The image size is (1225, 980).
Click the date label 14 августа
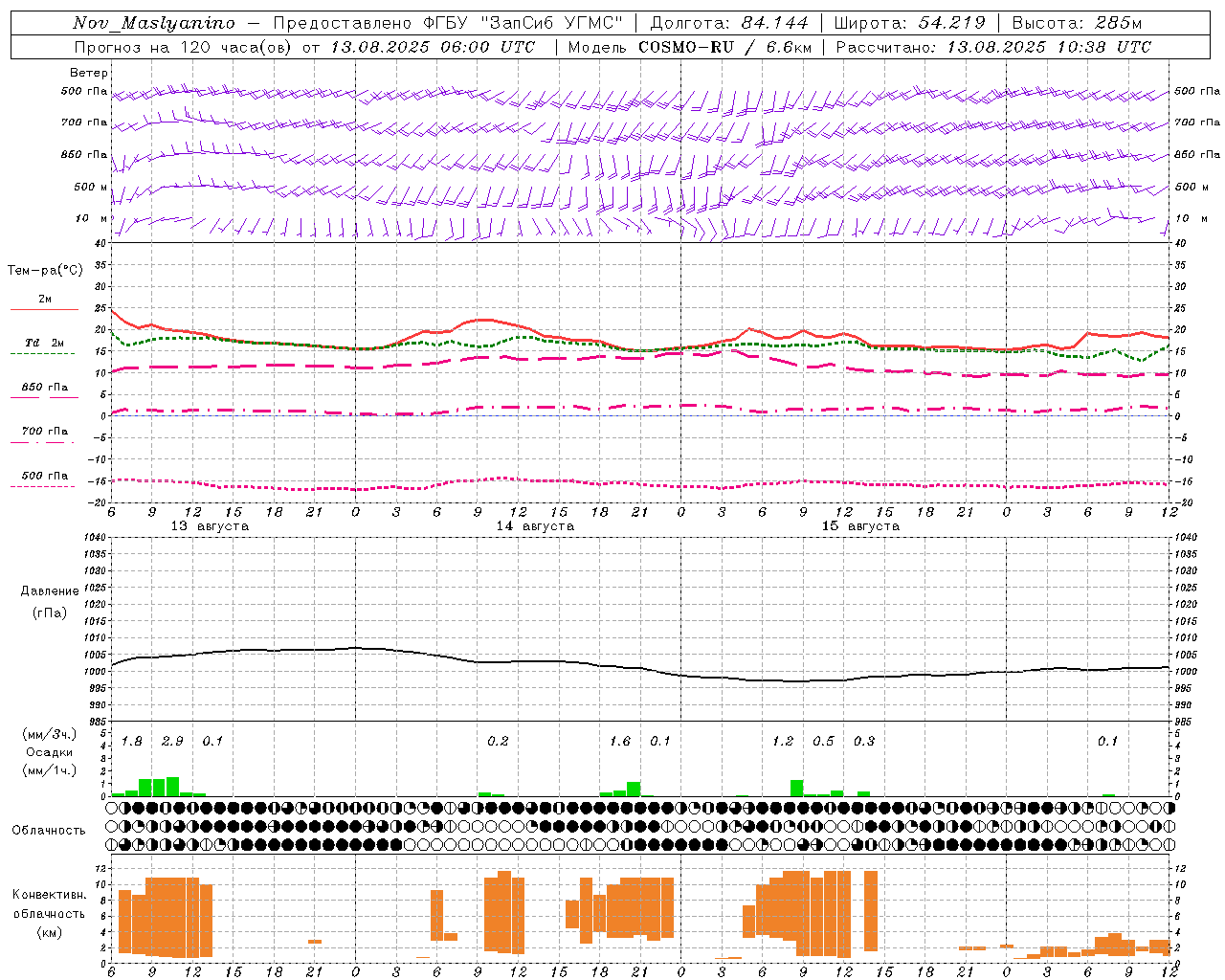click(x=535, y=526)
